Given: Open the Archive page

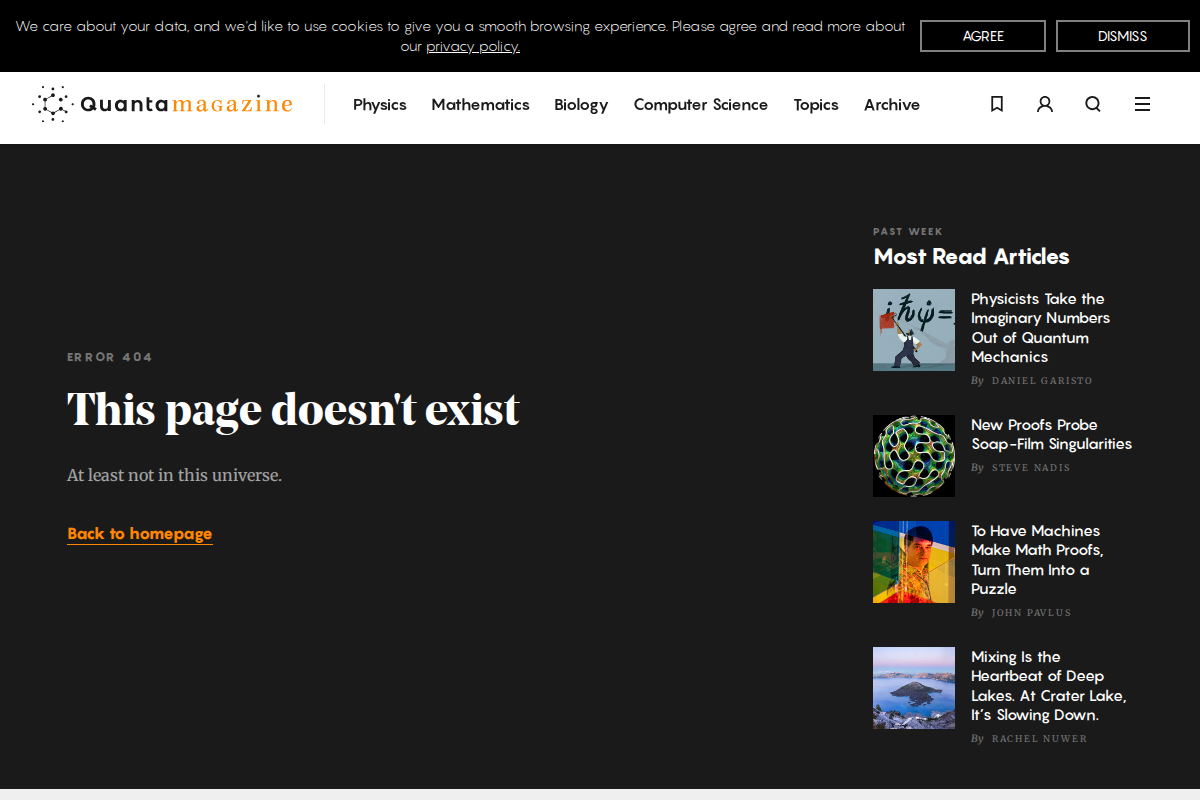Looking at the screenshot, I should click(x=892, y=105).
